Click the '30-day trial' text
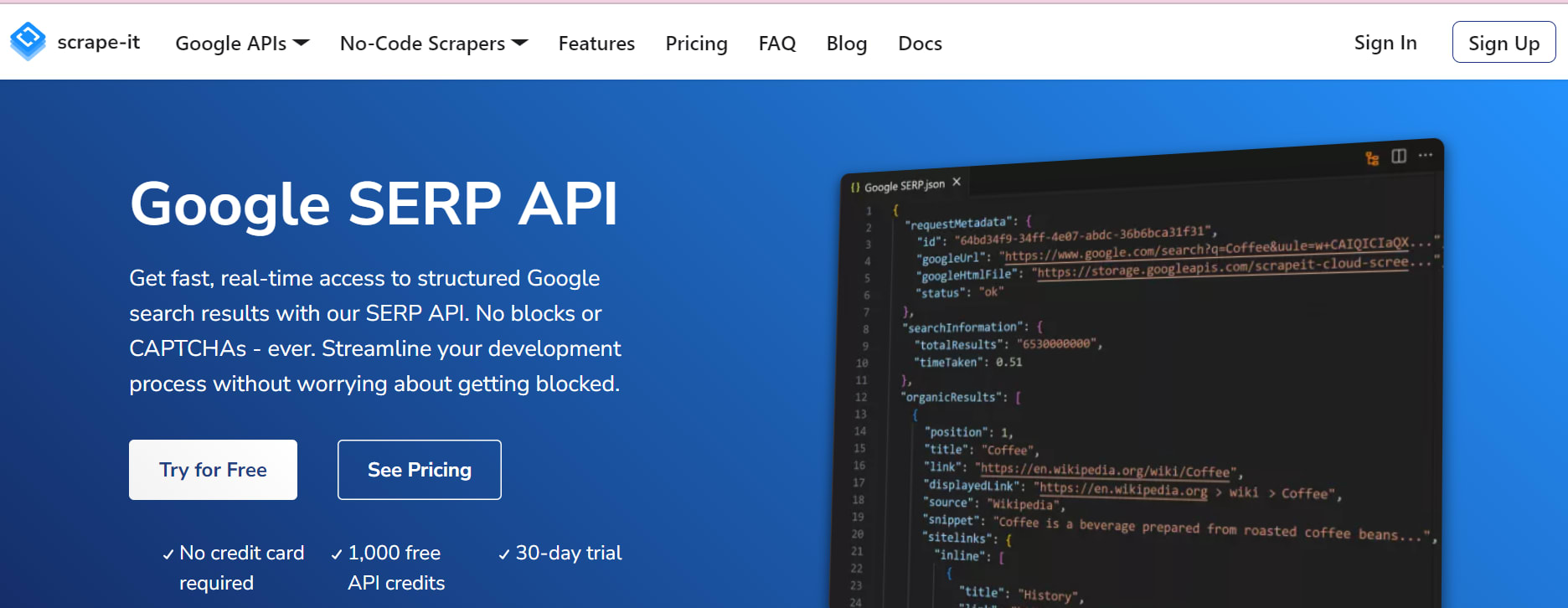The image size is (1568, 608). point(569,553)
